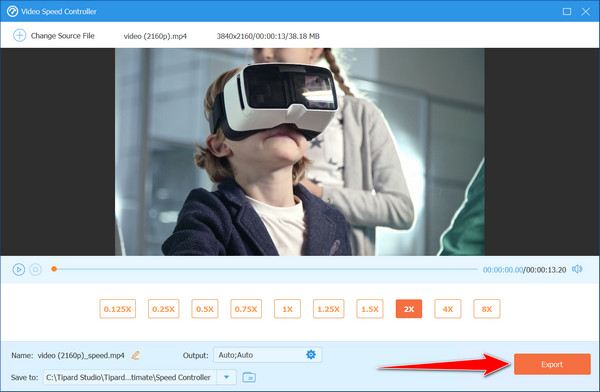This screenshot has height=392, width=600.
Task: Select 1.25X speed
Action: tap(328, 309)
